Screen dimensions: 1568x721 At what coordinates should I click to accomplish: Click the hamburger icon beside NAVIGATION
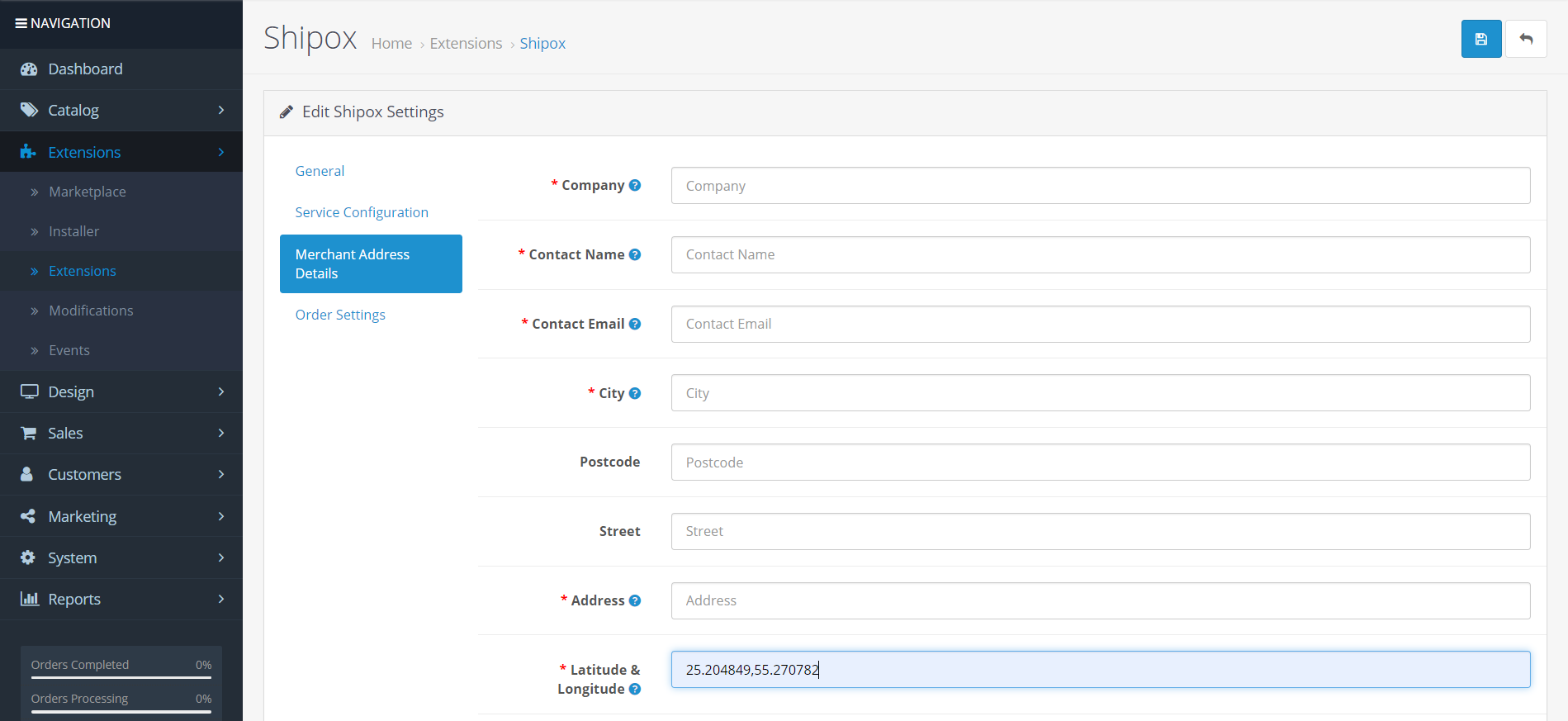tap(21, 23)
